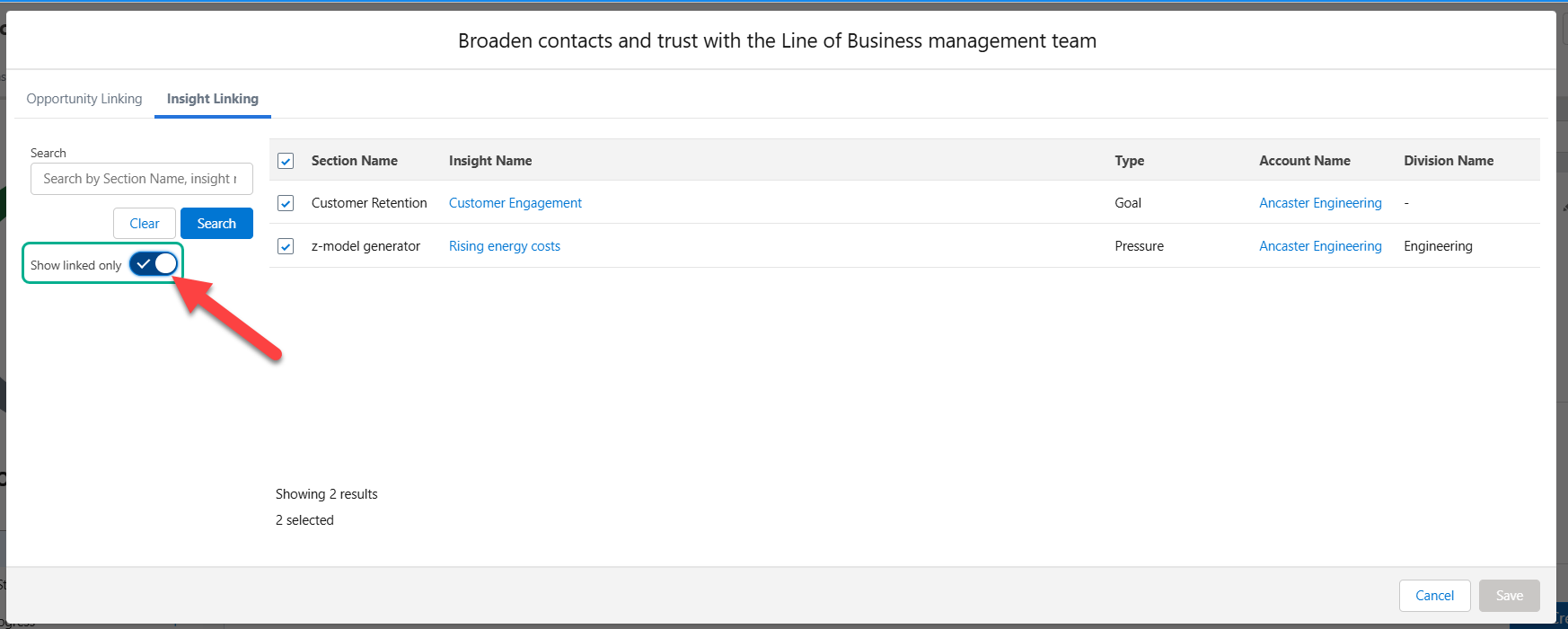Click the Insight Name column header
Image resolution: width=1568 pixels, height=629 pixels.
[x=490, y=161]
